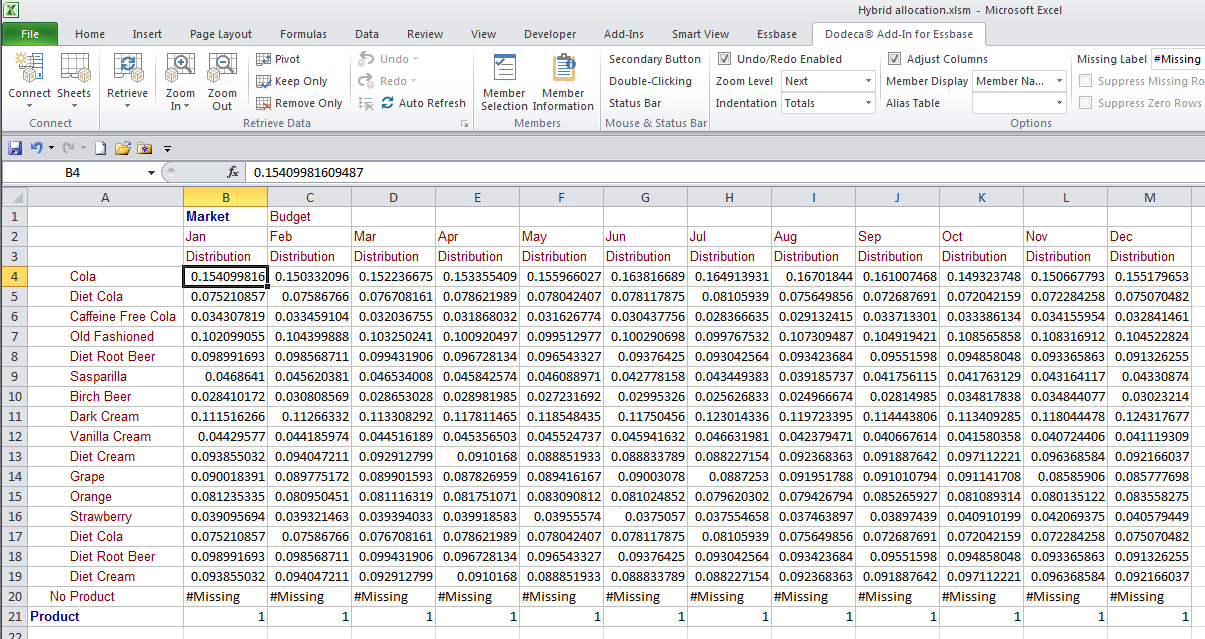Open the Review tab
Viewport: 1205px width, 639px height.
[x=425, y=34]
